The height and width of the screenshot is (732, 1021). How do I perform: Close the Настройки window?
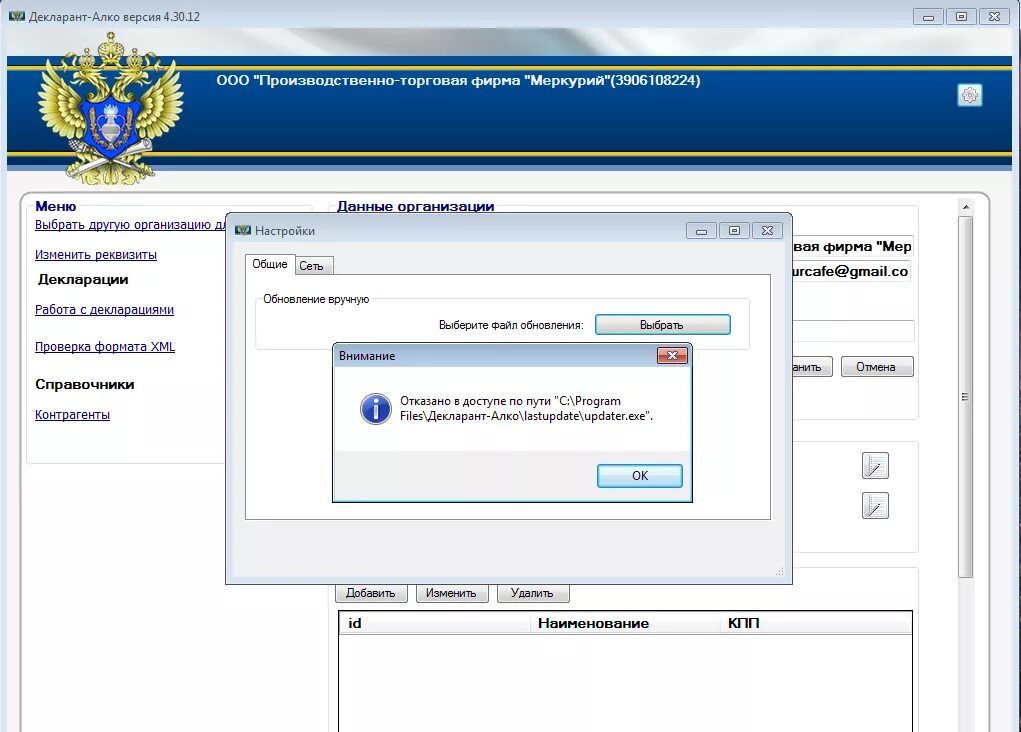(x=767, y=231)
